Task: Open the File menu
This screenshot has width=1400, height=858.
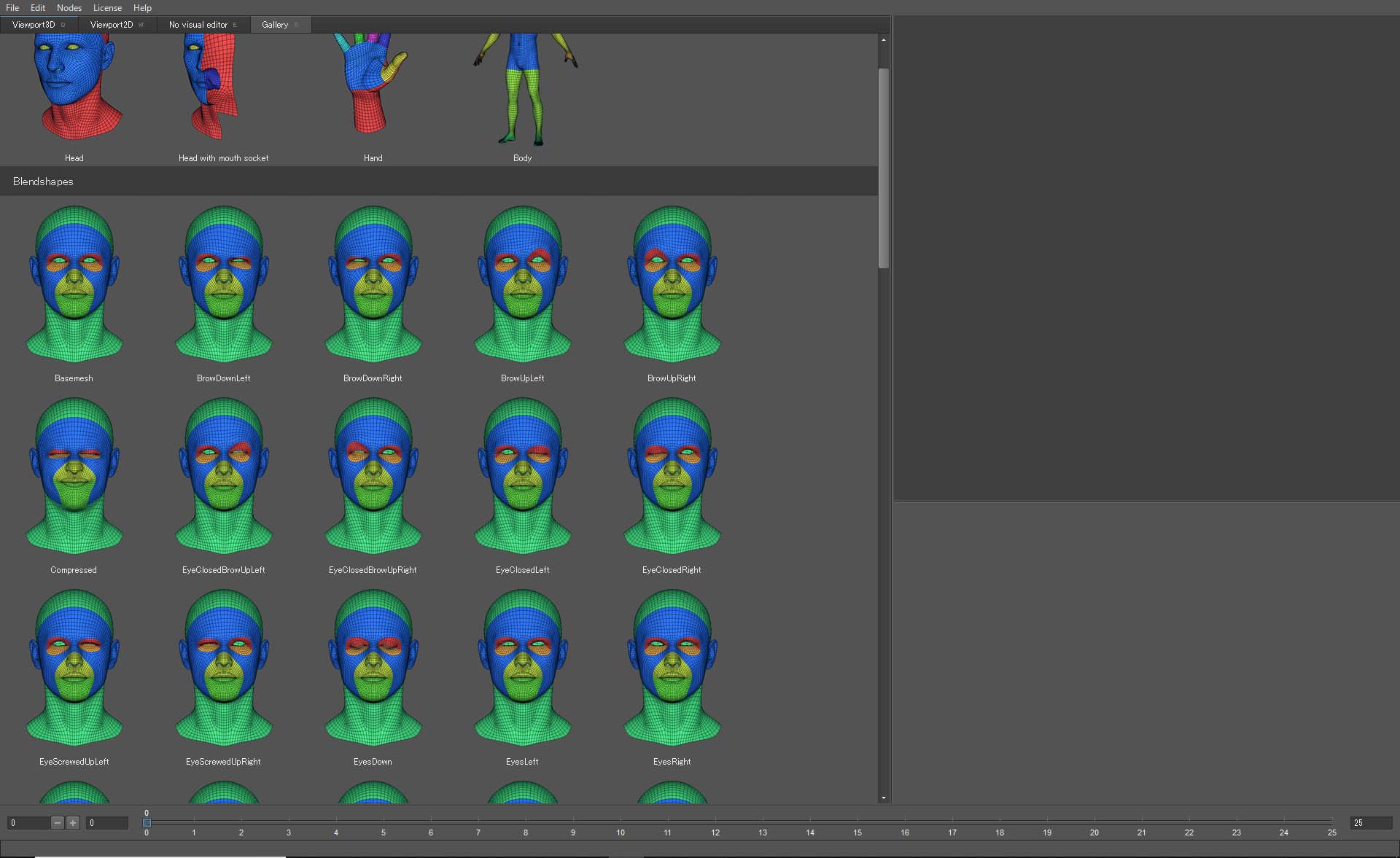Action: (x=12, y=7)
